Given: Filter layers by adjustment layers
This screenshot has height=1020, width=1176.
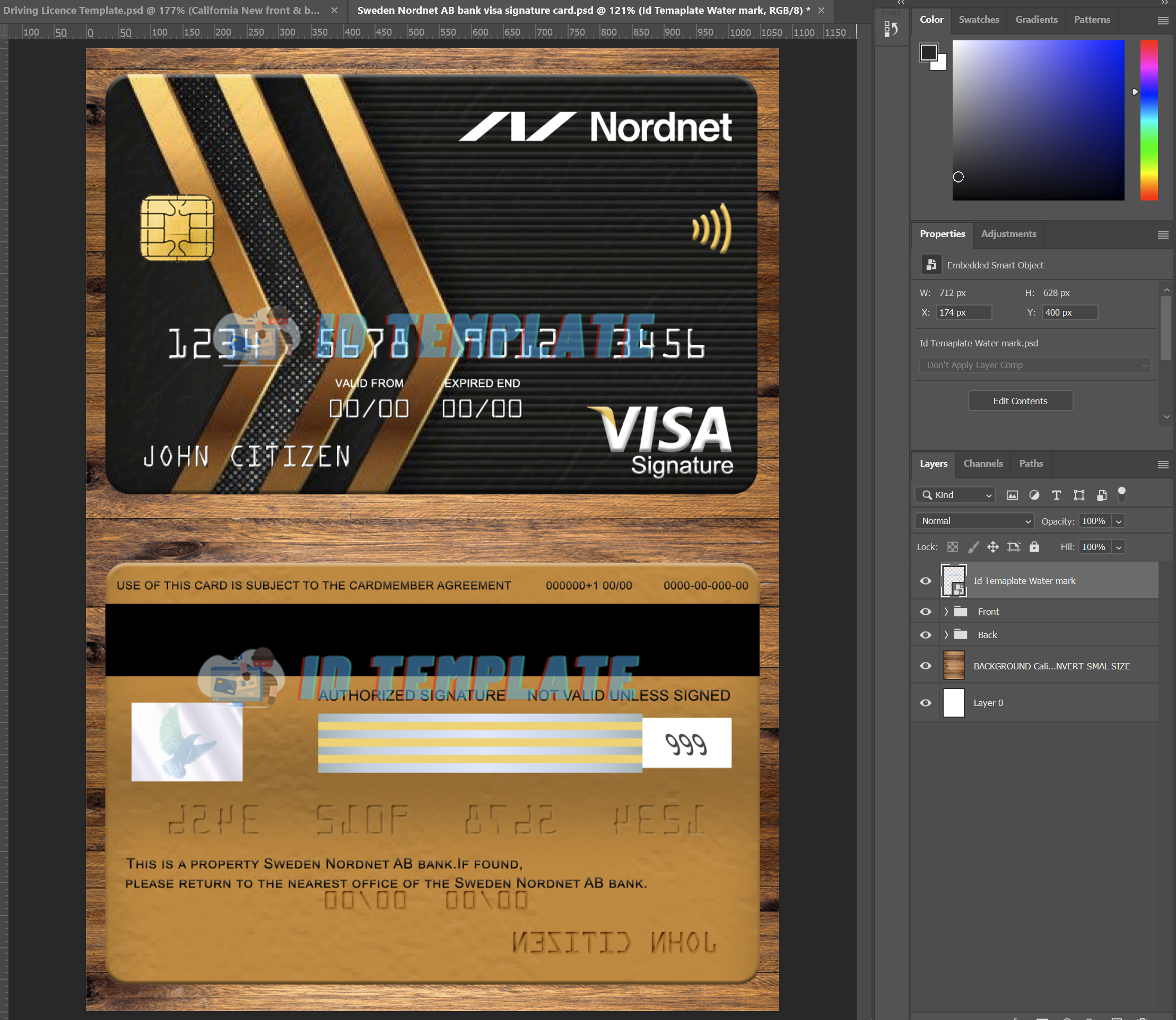Looking at the screenshot, I should coord(1034,495).
